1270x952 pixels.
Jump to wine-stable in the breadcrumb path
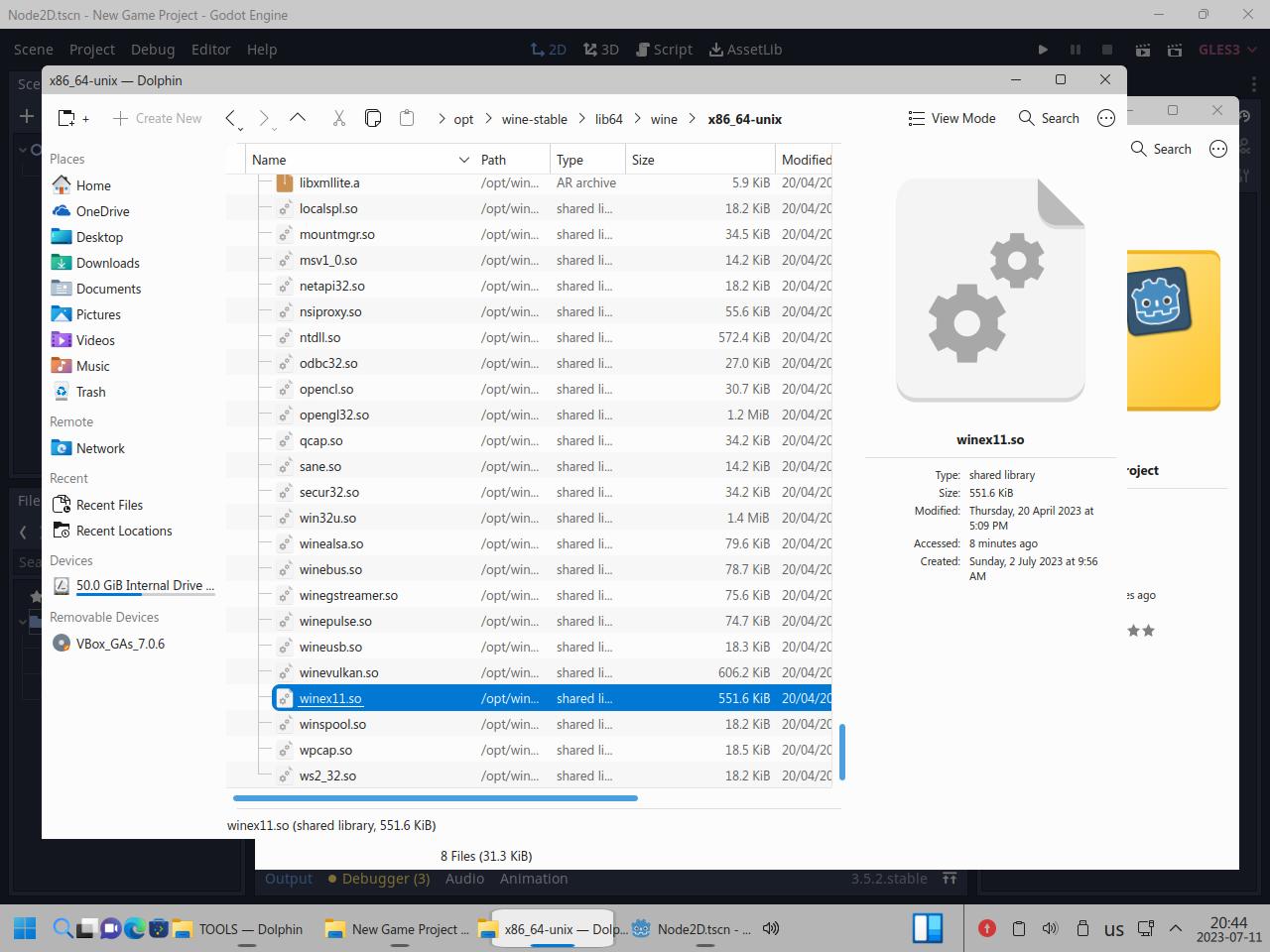pos(535,119)
